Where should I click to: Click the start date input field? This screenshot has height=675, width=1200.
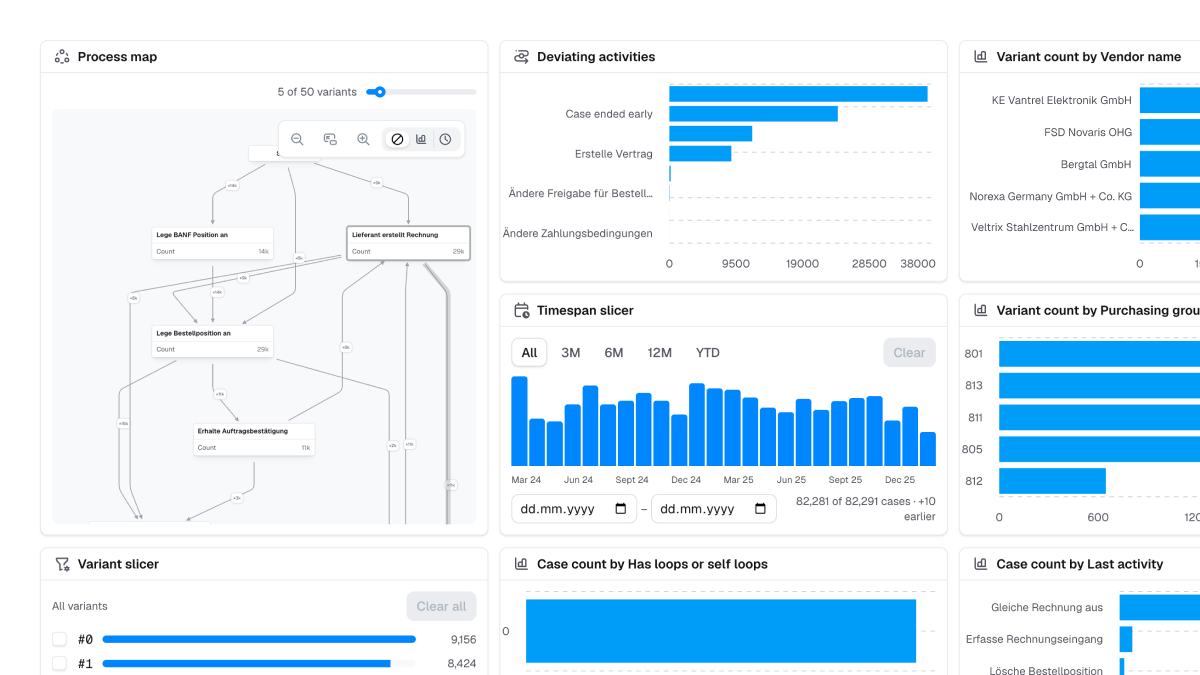coord(574,509)
